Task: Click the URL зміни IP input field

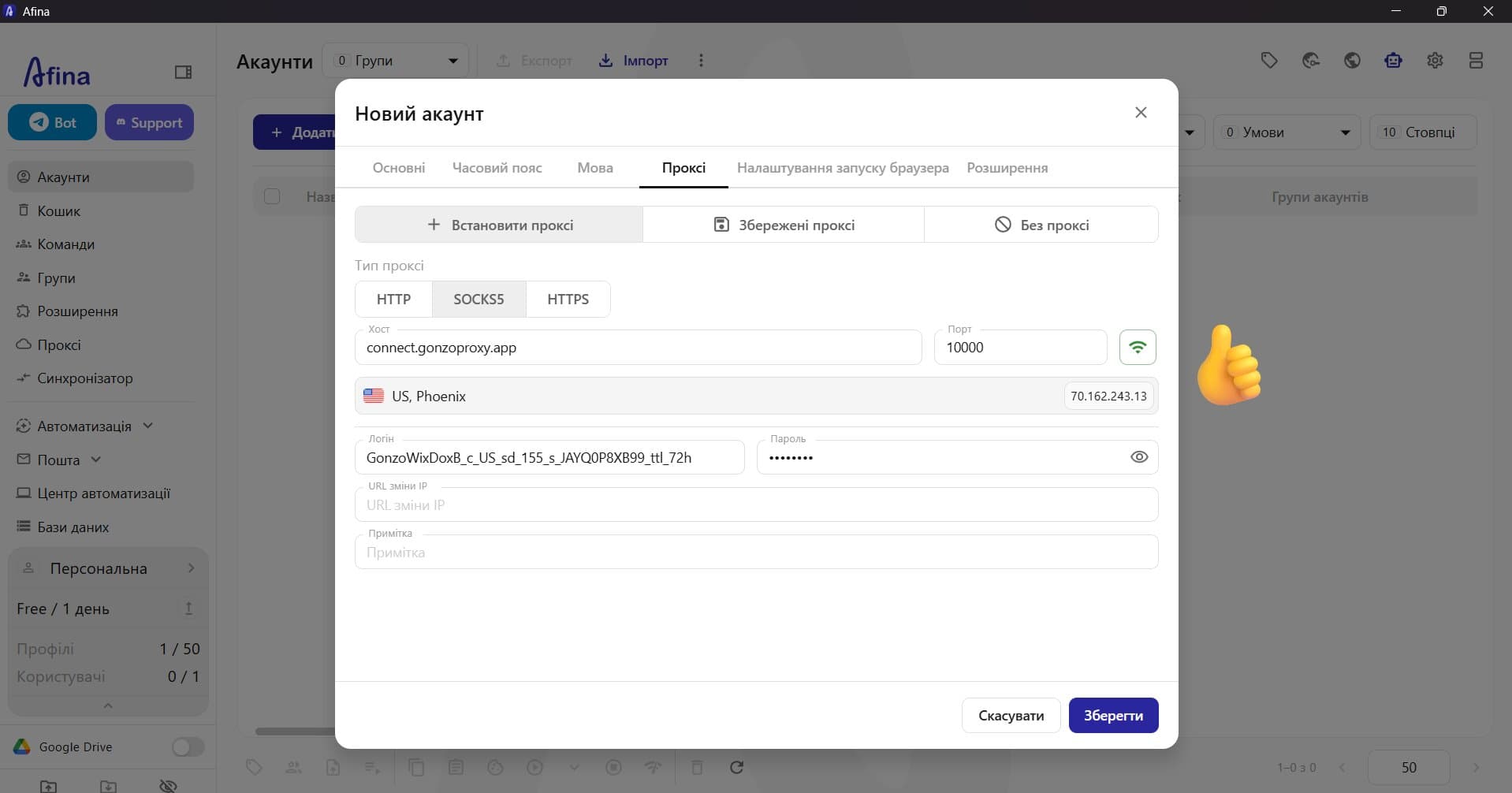Action: point(756,504)
